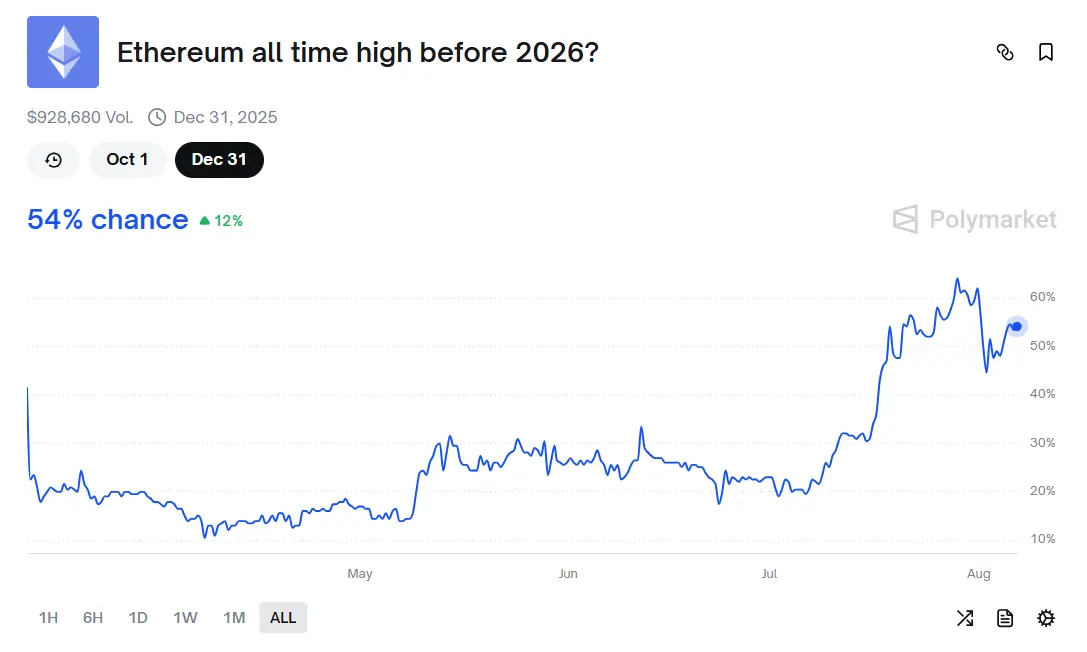Switch to the Oct 1 outcome
This screenshot has width=1087, height=652.
click(x=127, y=160)
